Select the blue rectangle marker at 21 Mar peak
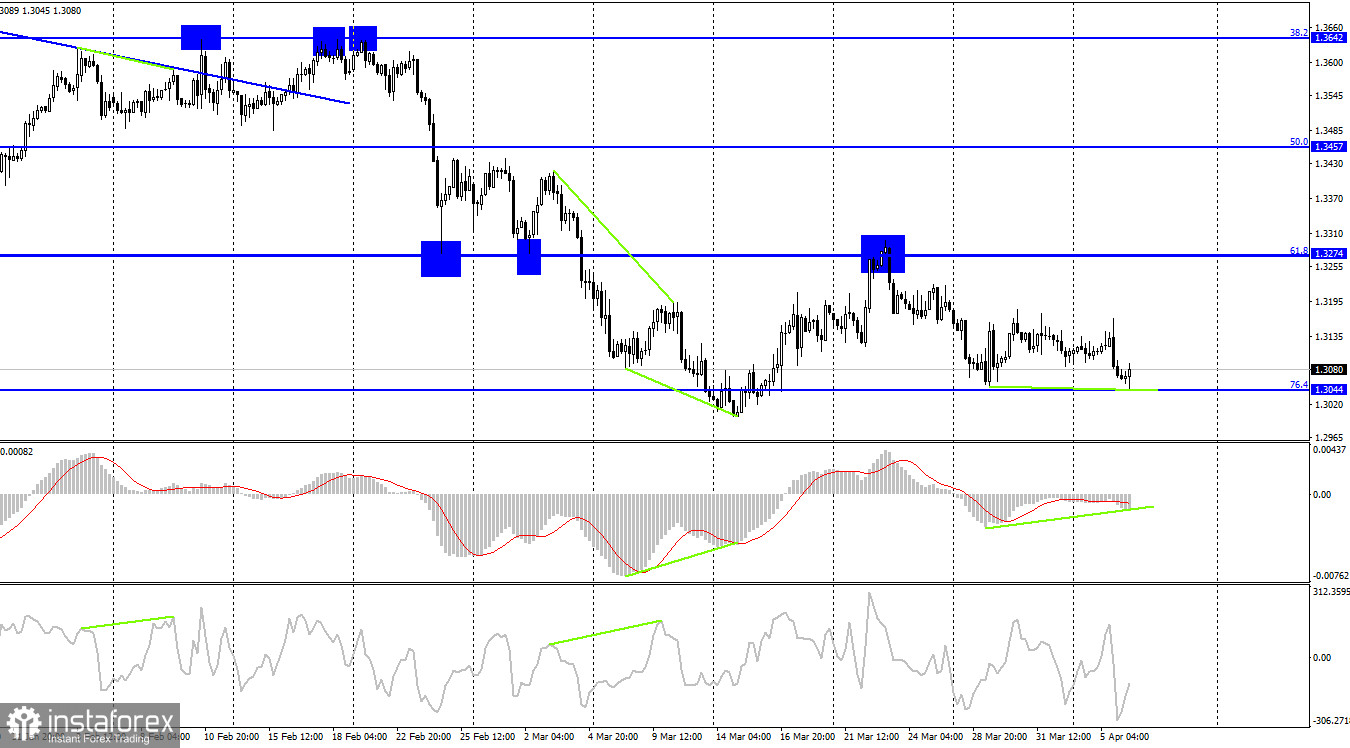 (883, 254)
